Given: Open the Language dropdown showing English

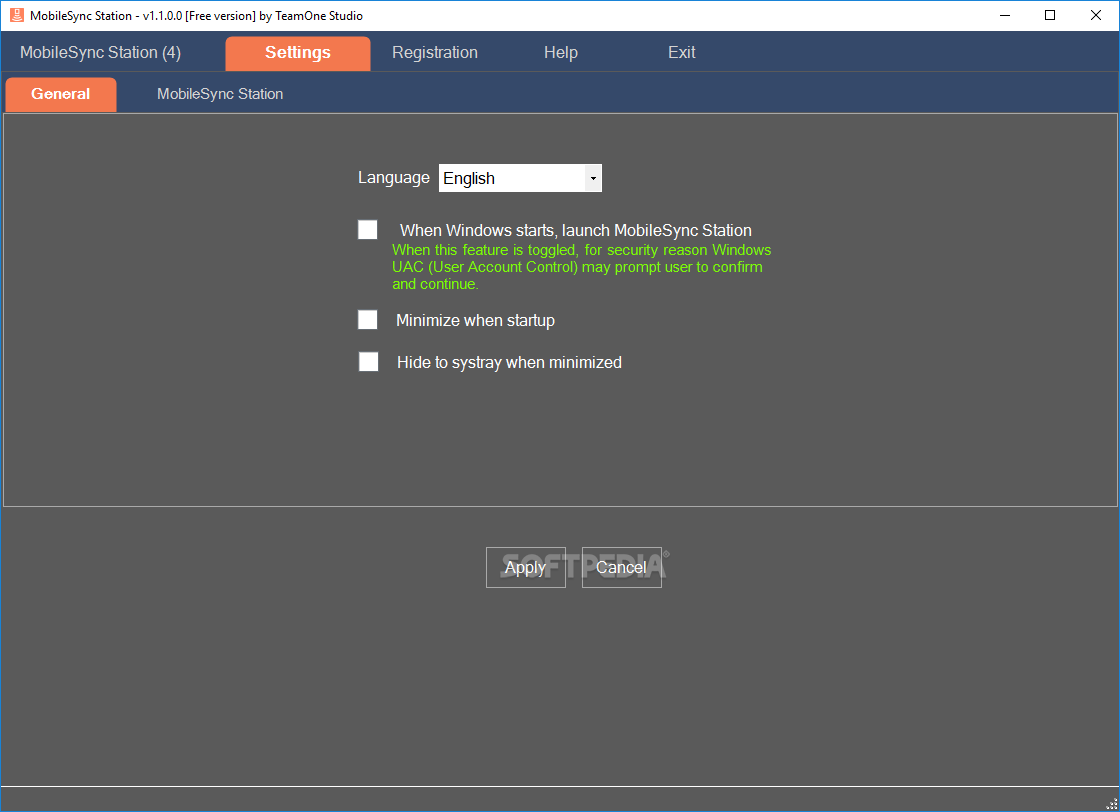Looking at the screenshot, I should coord(520,178).
